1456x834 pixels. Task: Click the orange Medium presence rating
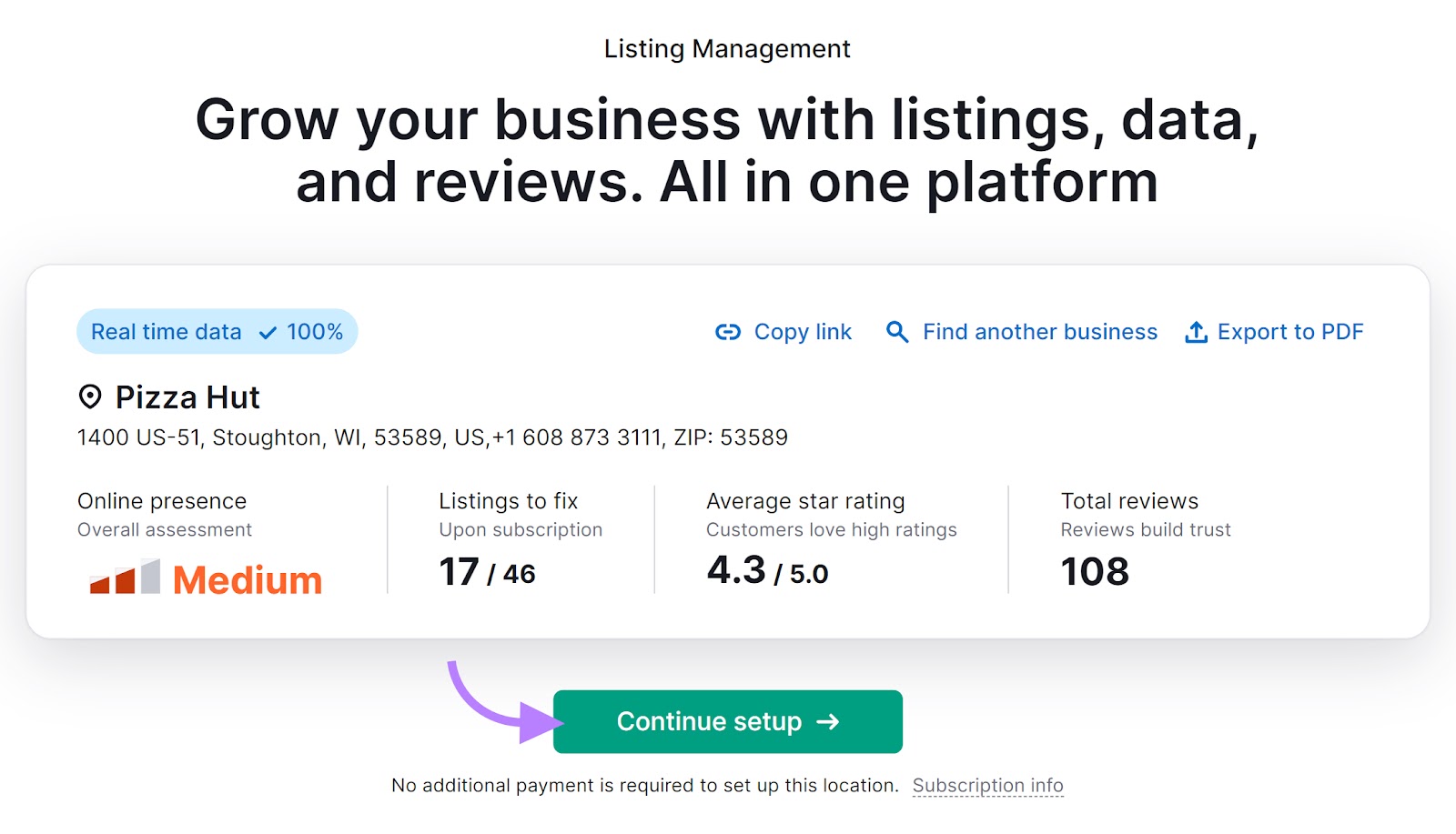(248, 580)
